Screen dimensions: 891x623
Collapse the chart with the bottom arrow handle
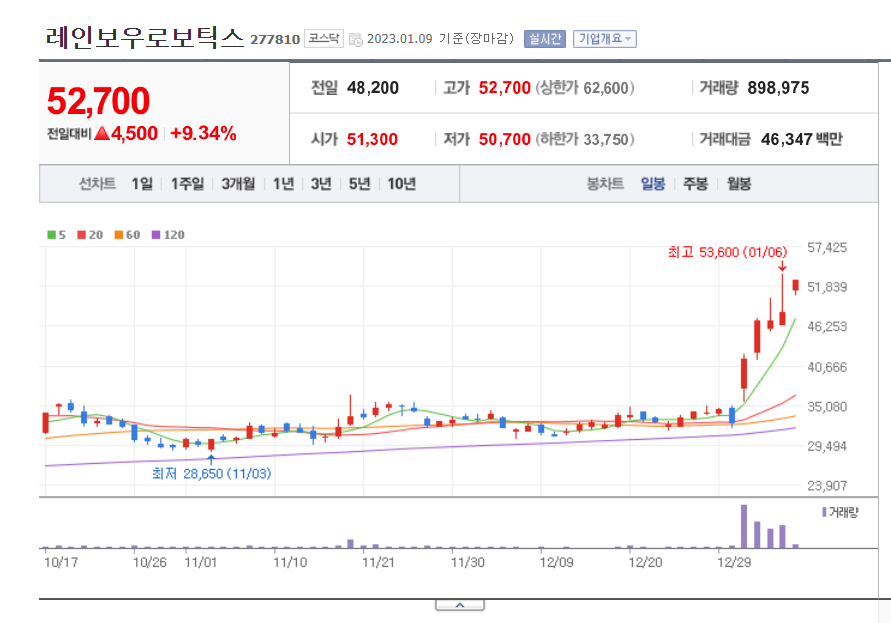[x=460, y=605]
